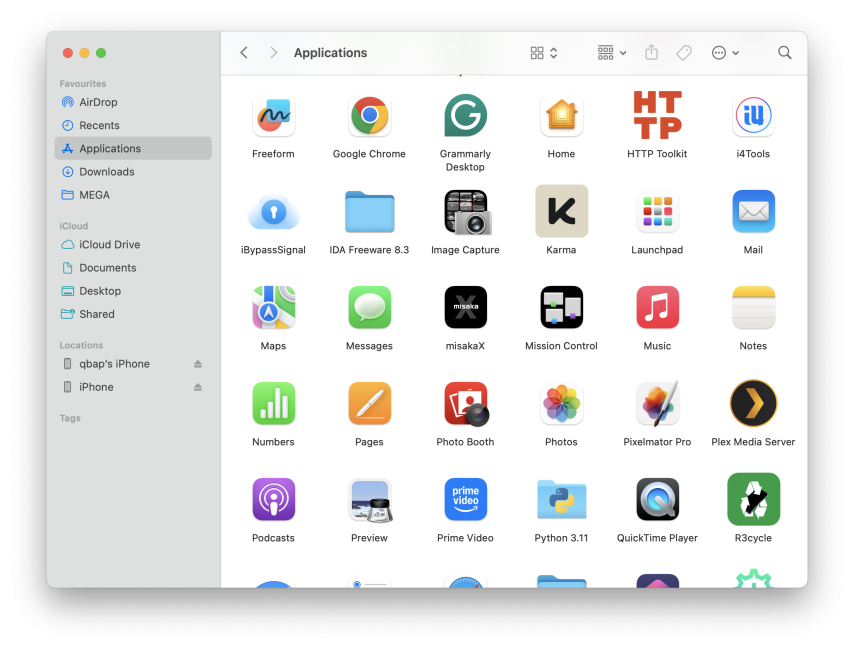The height and width of the screenshot is (649, 854).
Task: Select the IDA Freeware 8.3 folder
Action: [369, 212]
